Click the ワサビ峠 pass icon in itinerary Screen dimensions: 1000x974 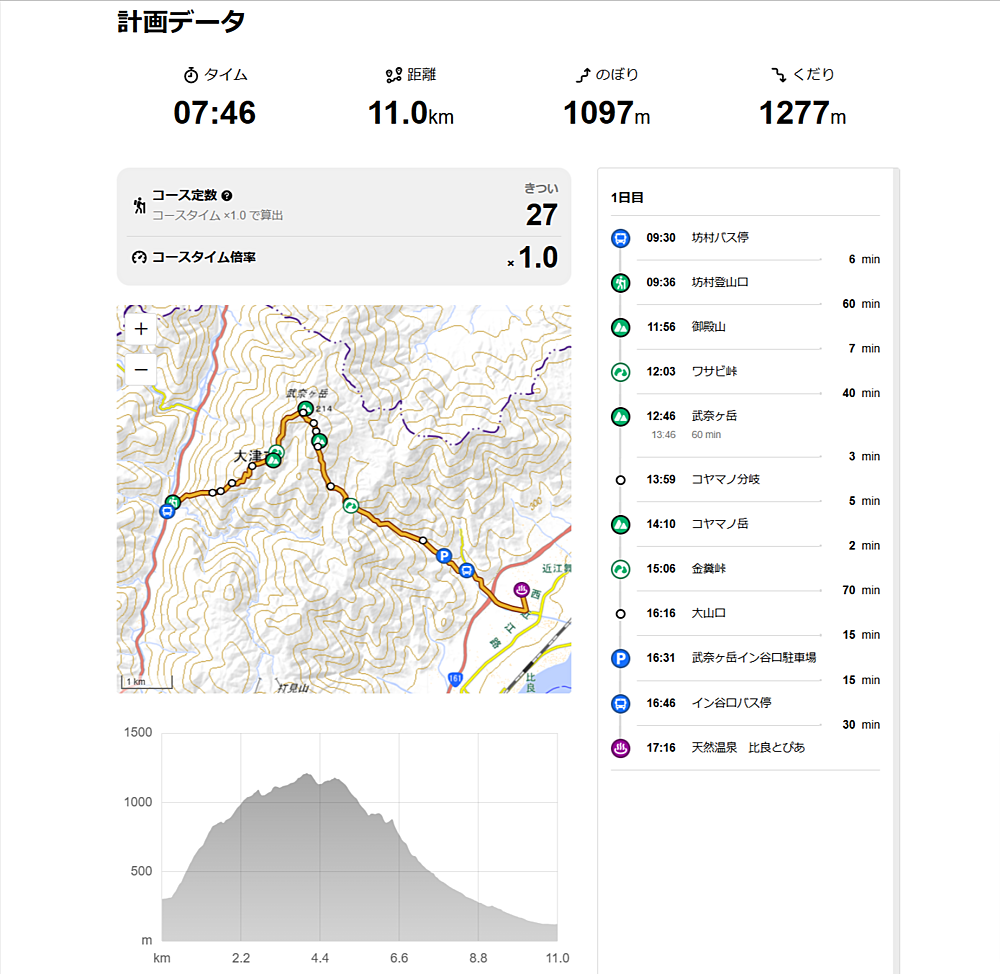[621, 372]
